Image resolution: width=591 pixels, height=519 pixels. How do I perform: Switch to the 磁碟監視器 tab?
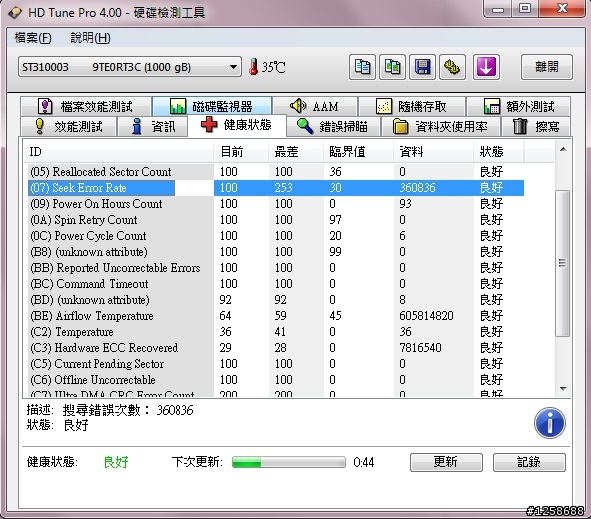click(212, 106)
